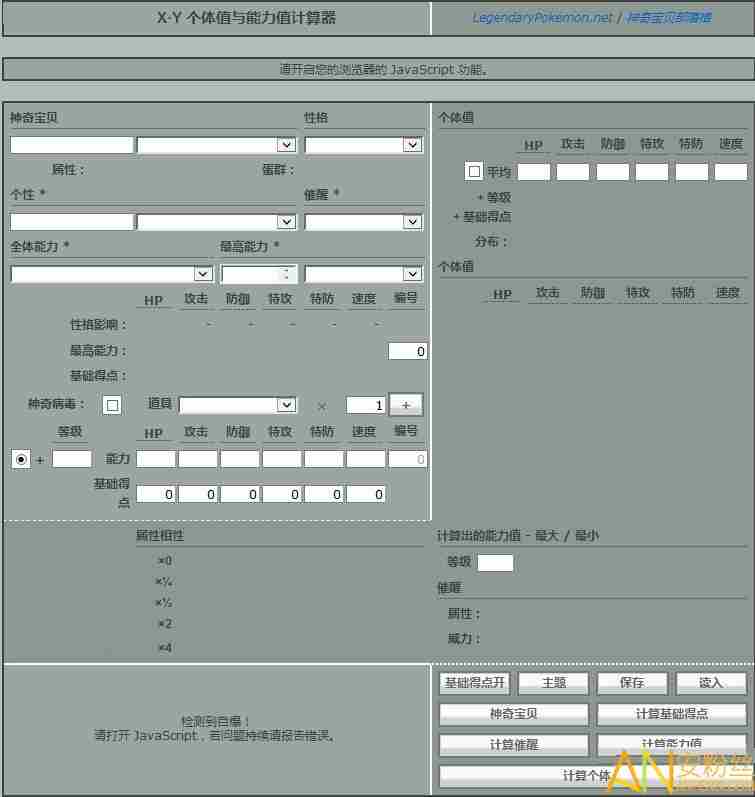Click the 最高能力 number spinner field
The height and width of the screenshot is (797, 755).
pyautogui.click(x=258, y=274)
